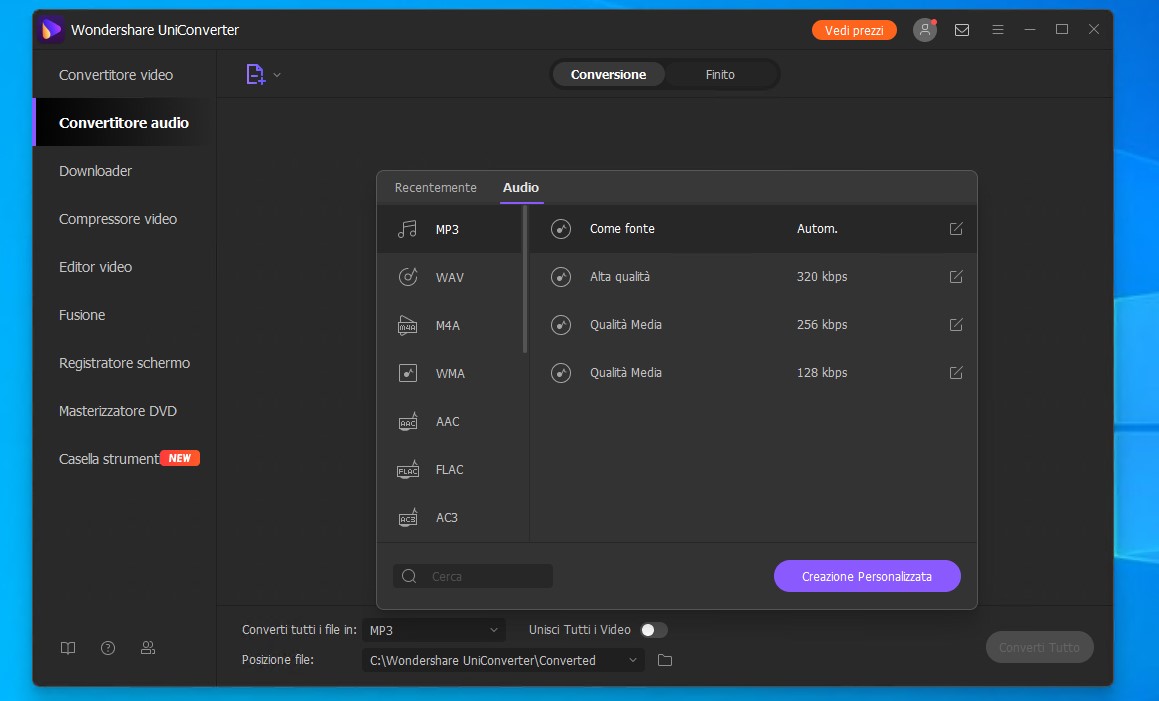Screen dimensions: 1159x701
Task: Open Registratore schermo in sidebar
Action: click(124, 363)
